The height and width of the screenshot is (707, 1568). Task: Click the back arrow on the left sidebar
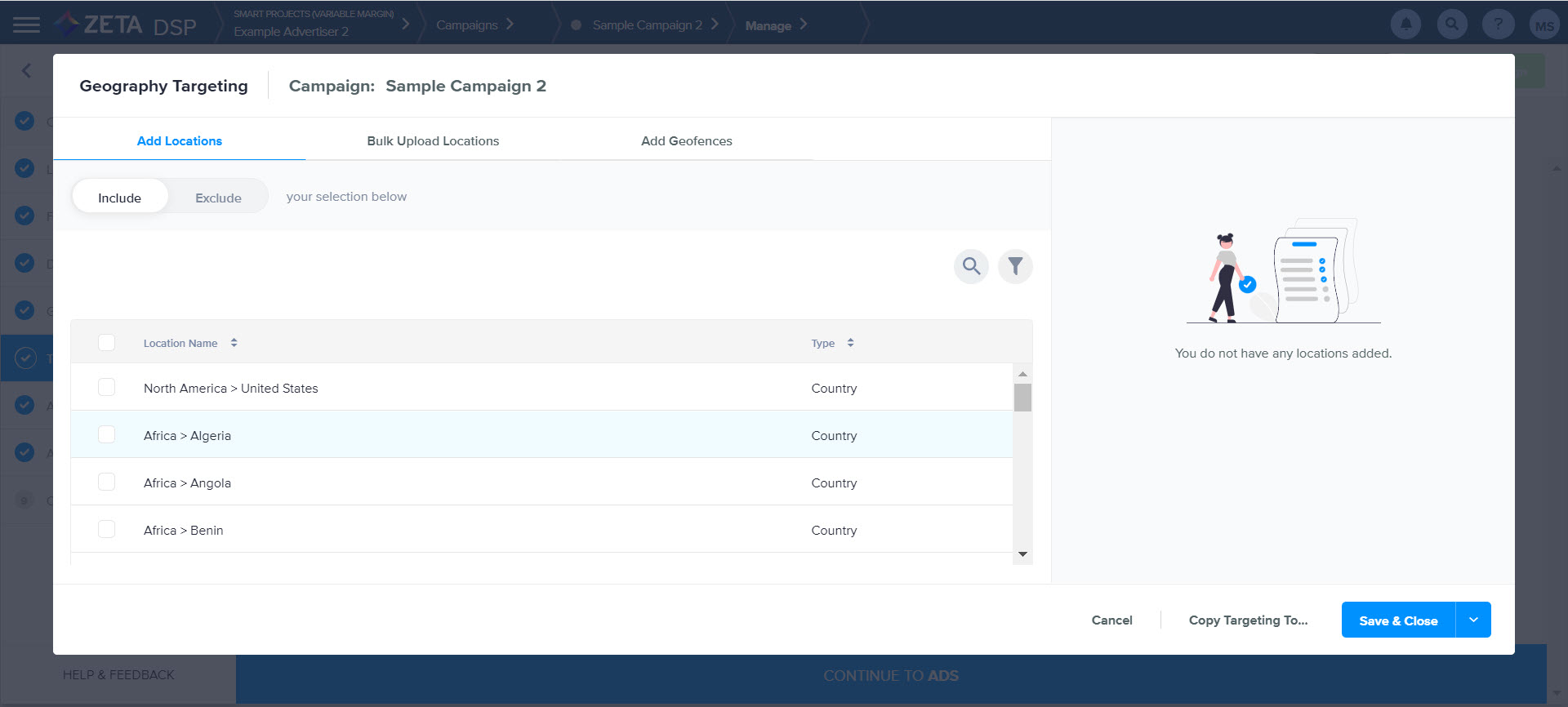(26, 71)
